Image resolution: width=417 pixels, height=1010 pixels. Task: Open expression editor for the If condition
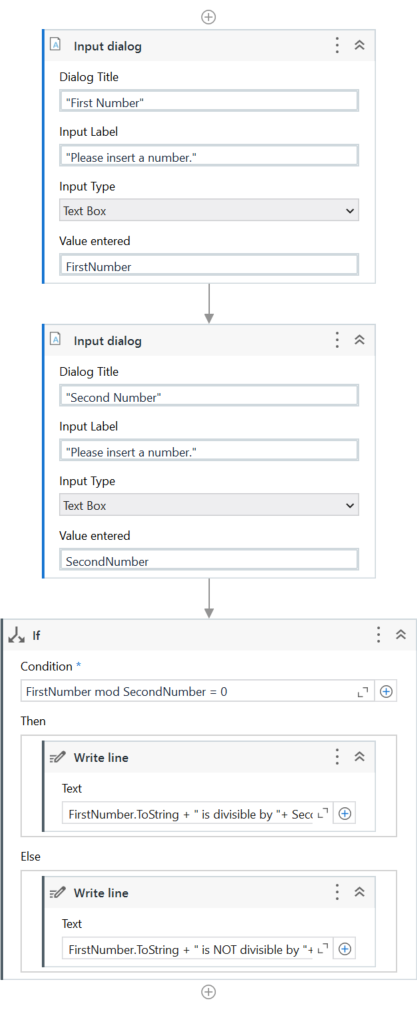click(x=363, y=691)
